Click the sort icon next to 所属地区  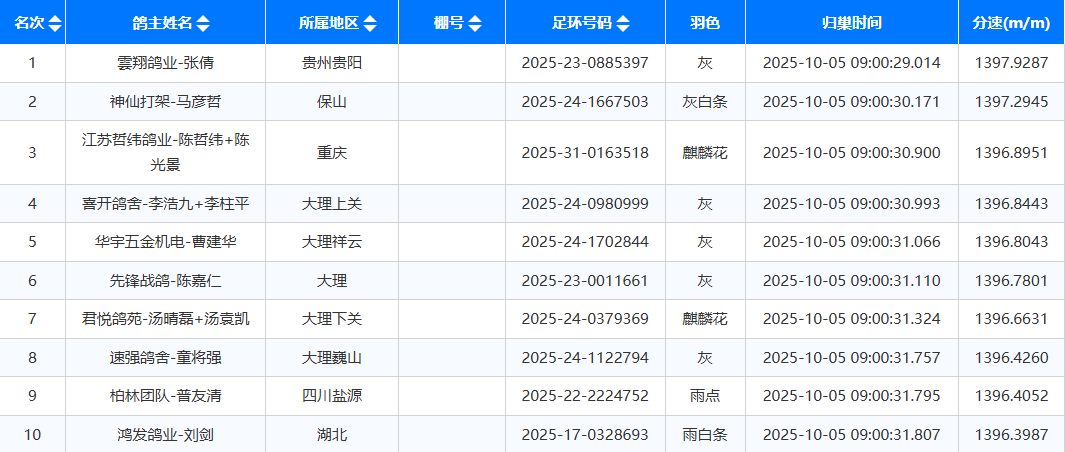coord(370,23)
